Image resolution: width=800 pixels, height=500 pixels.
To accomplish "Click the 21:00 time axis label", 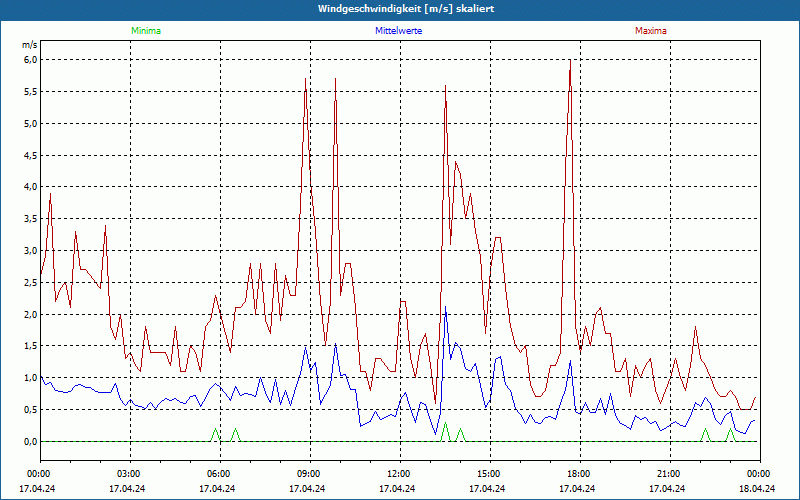I will tap(669, 473).
